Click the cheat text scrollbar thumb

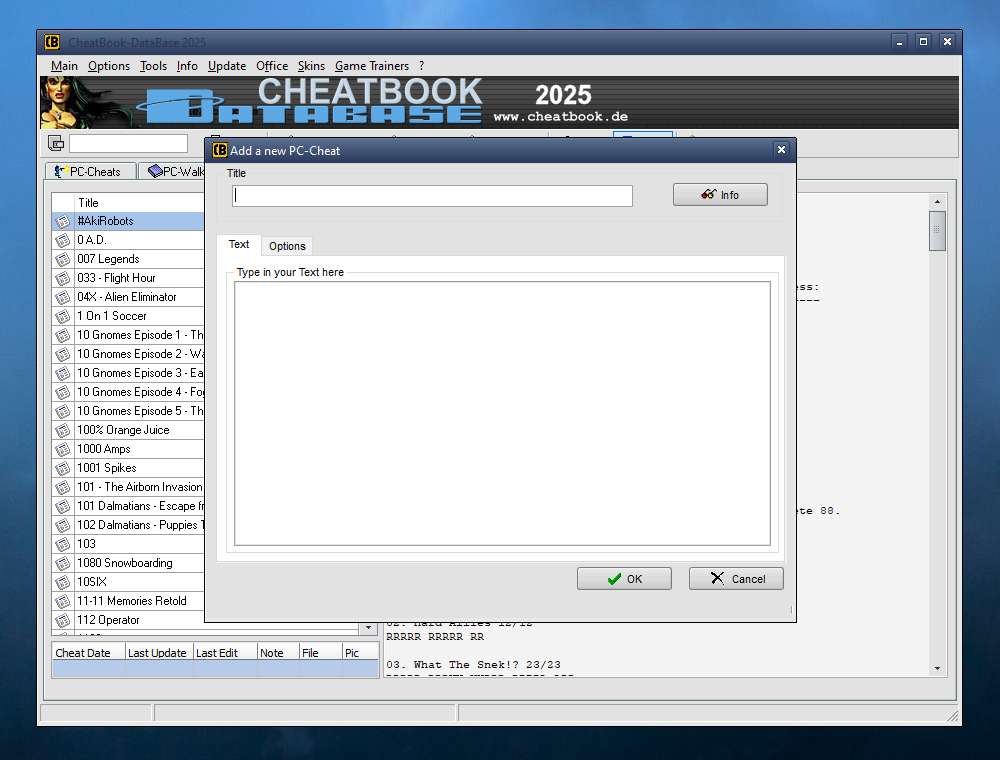coord(937,230)
